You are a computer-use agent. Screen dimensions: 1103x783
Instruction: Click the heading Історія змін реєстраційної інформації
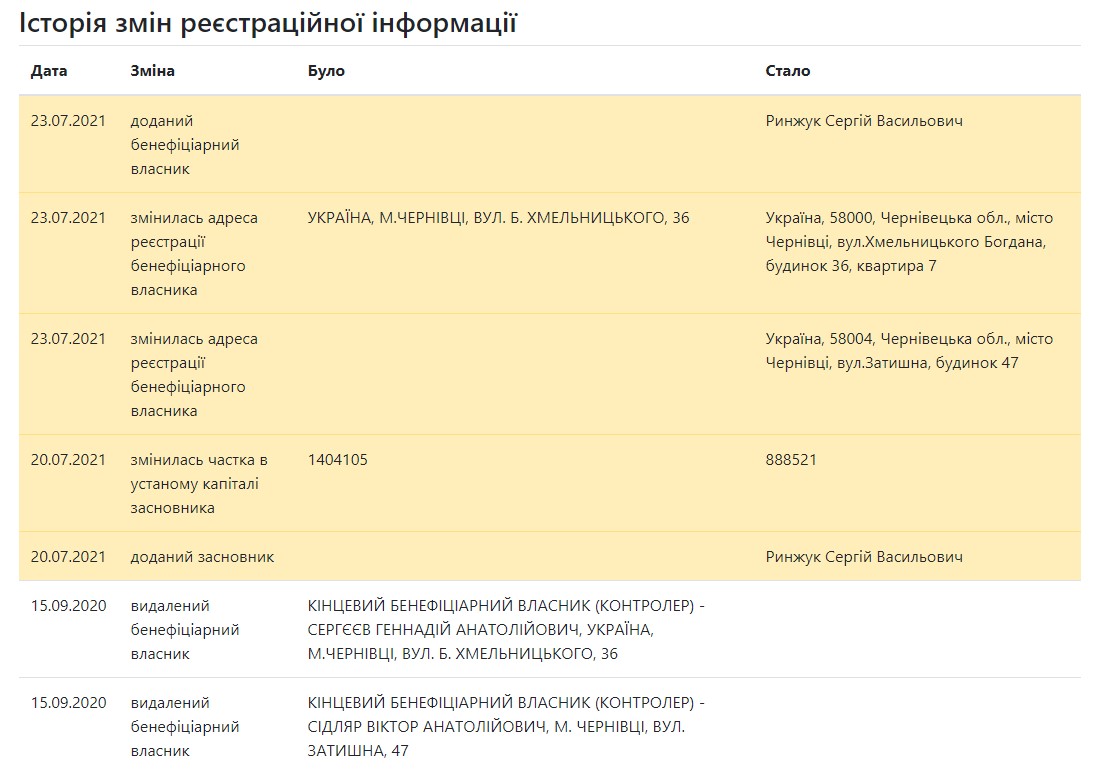[268, 23]
